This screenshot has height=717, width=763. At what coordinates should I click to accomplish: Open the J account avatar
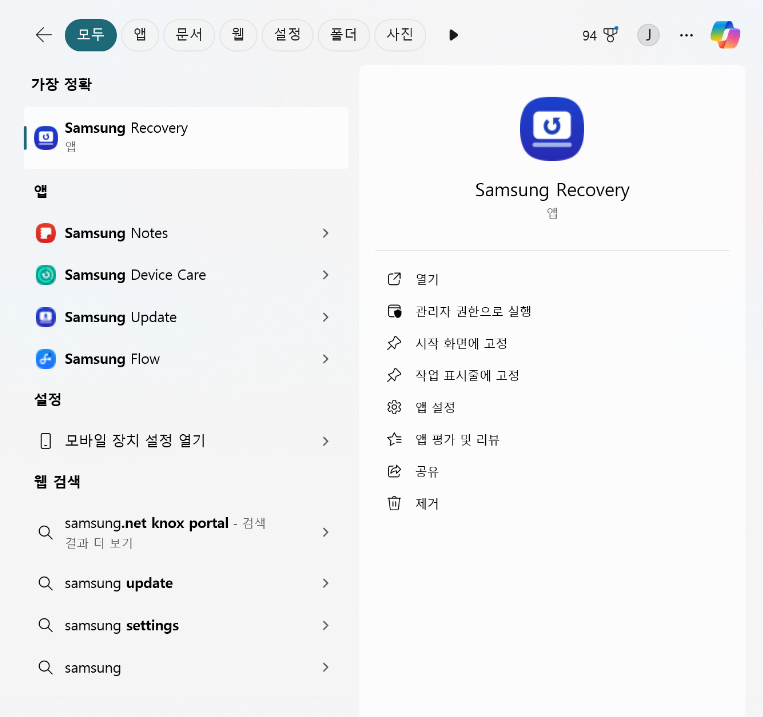click(648, 35)
